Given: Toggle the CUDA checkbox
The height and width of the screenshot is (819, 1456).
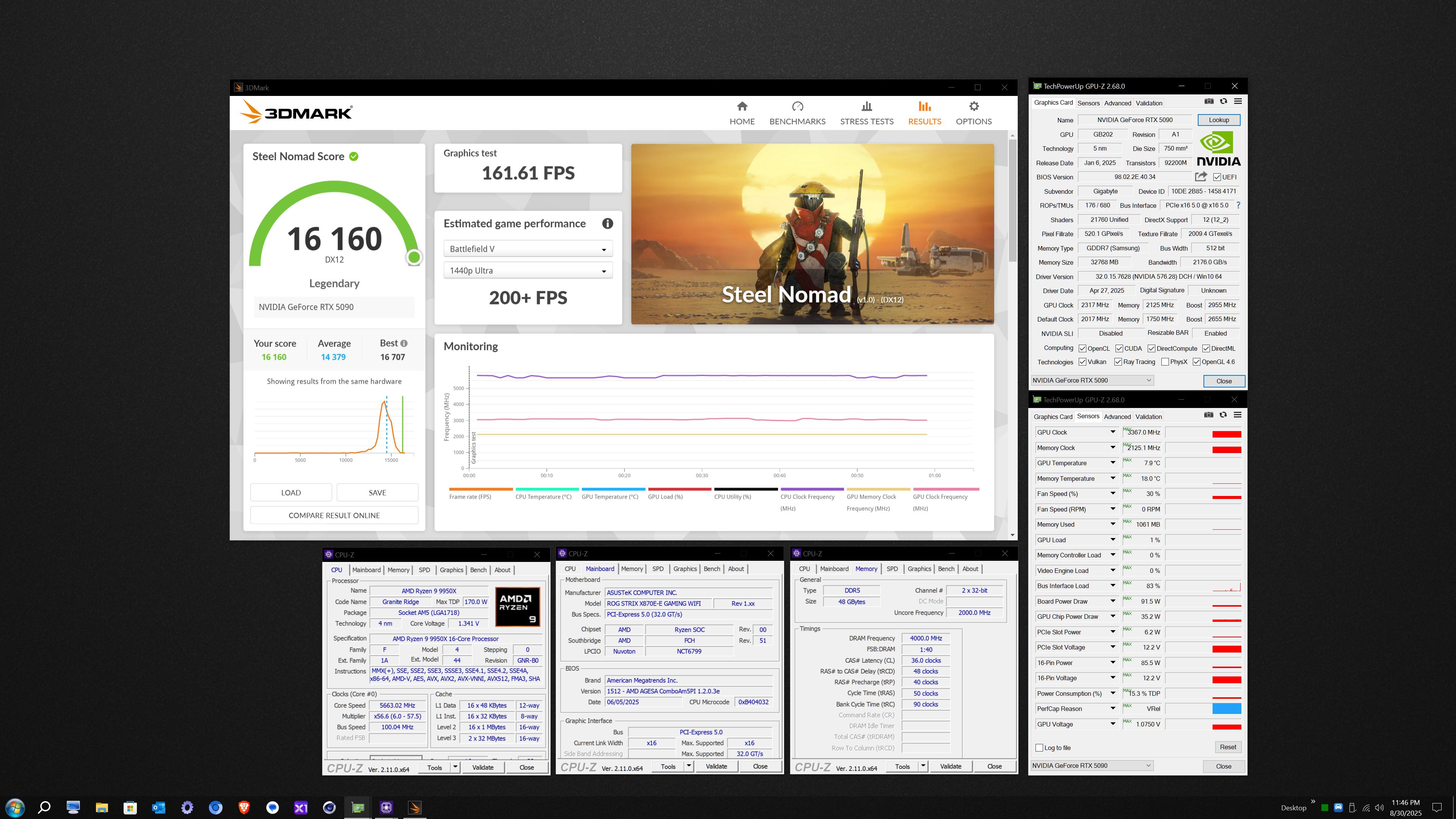Looking at the screenshot, I should pos(1119,348).
